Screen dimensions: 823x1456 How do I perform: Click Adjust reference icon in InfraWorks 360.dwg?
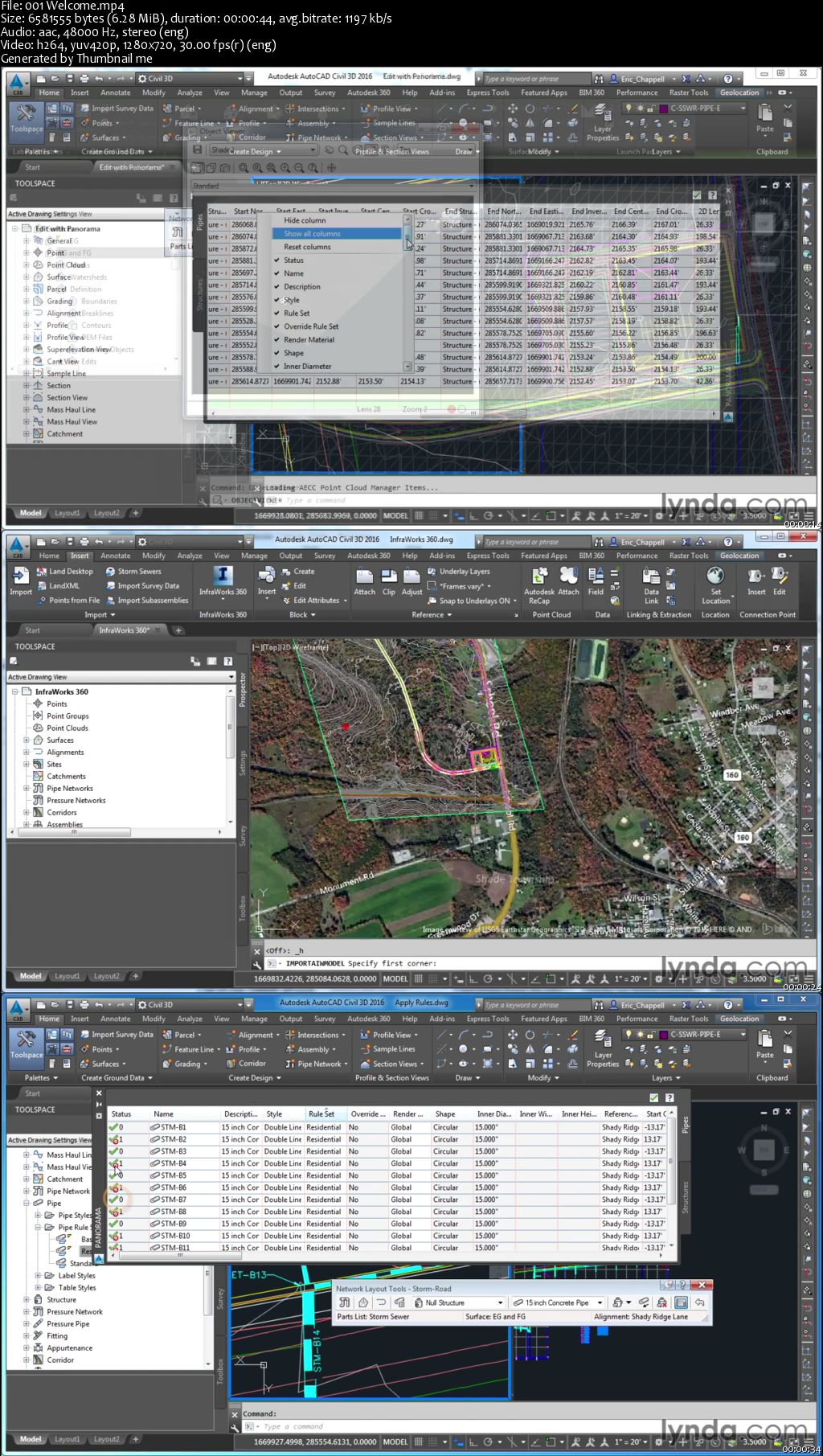[x=411, y=576]
